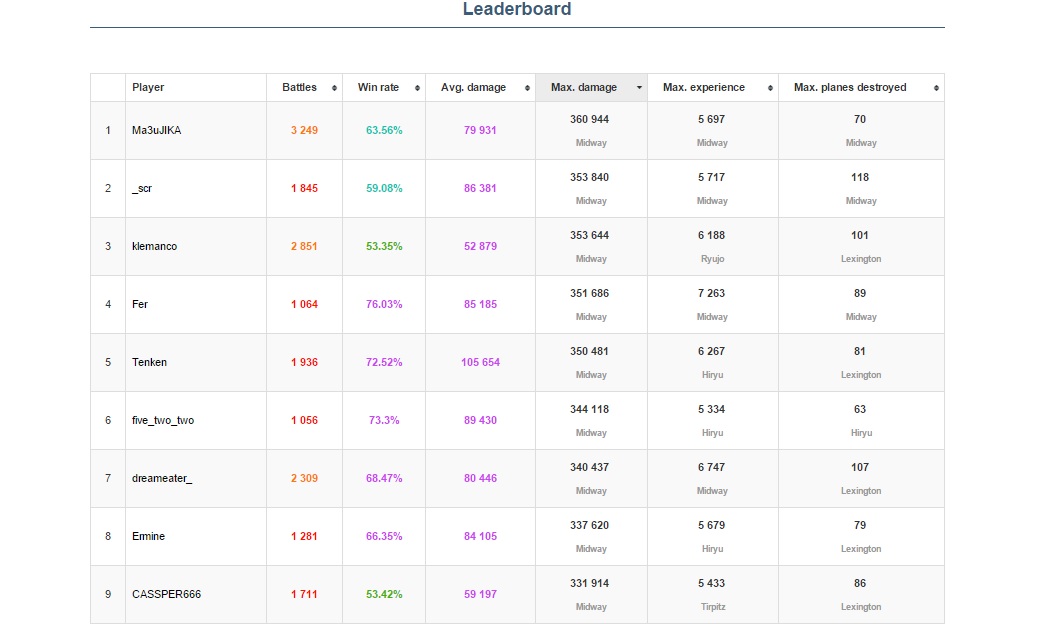This screenshot has height=624, width=1058.
Task: Open player klemanco profile
Action: tap(155, 246)
